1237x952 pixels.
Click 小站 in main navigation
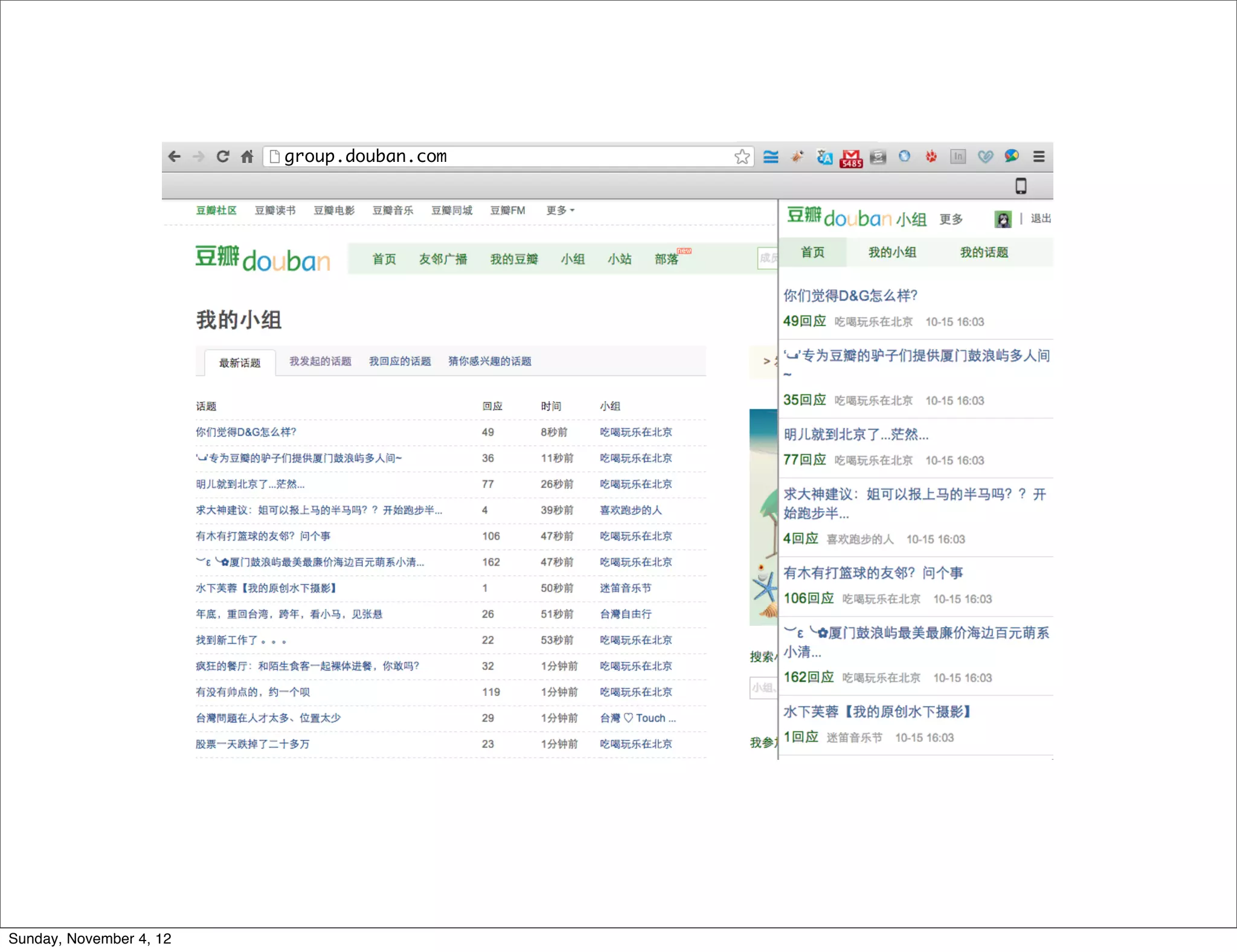tap(619, 259)
